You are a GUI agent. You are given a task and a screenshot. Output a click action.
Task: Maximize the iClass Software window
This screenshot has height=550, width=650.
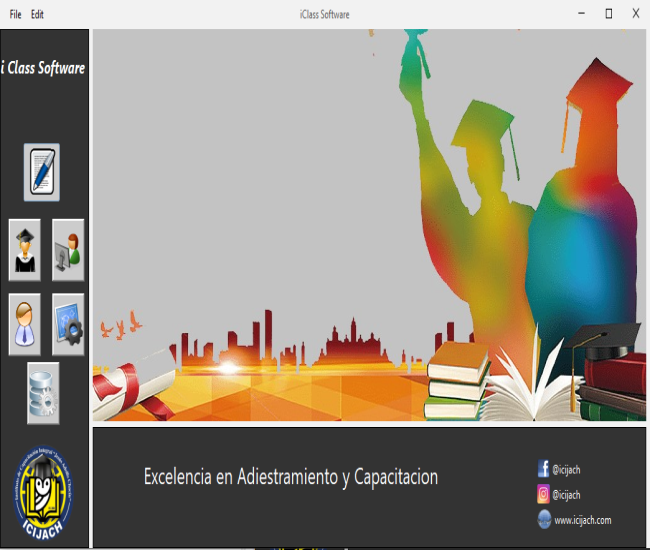tap(608, 14)
